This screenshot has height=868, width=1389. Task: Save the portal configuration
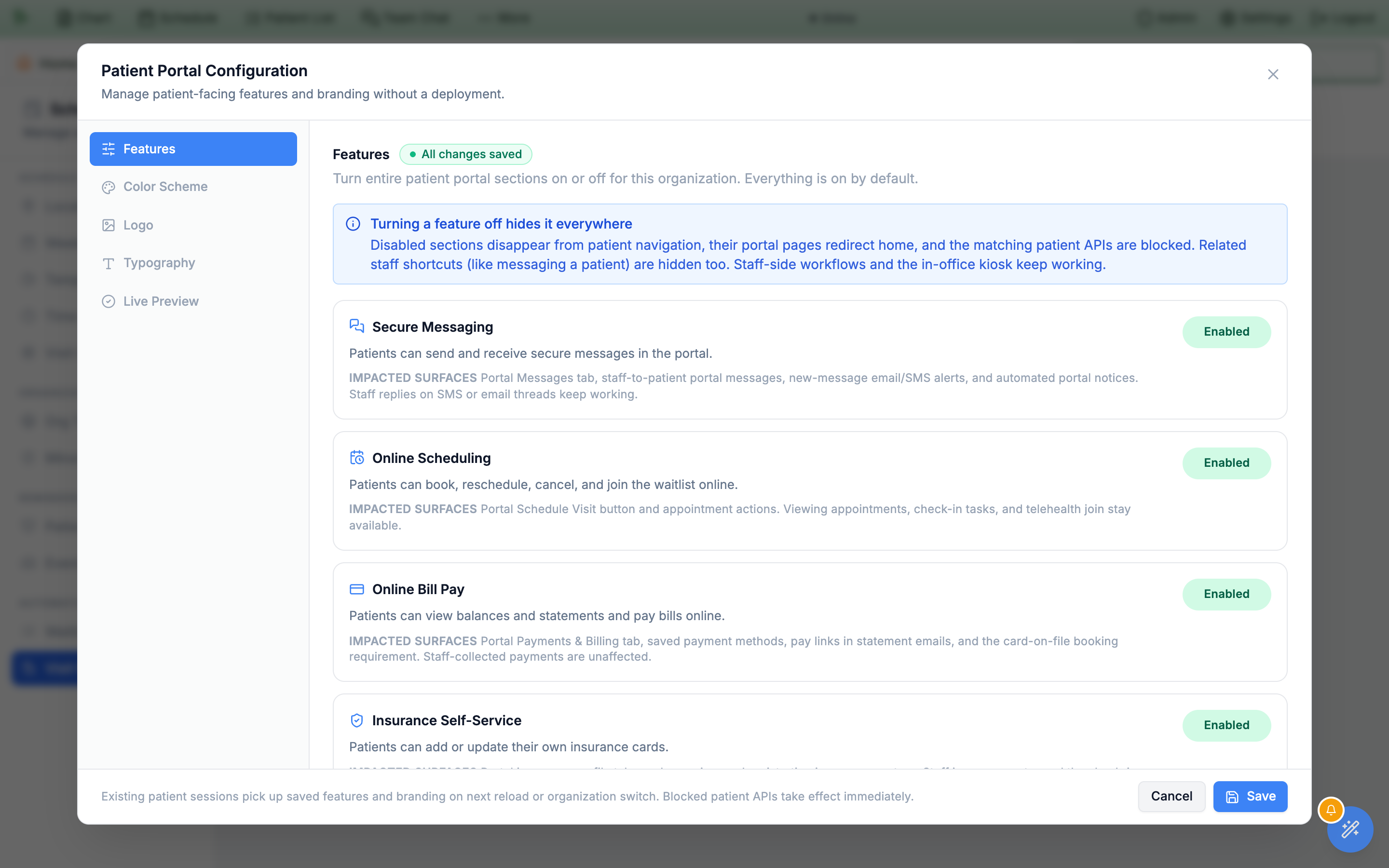point(1250,796)
